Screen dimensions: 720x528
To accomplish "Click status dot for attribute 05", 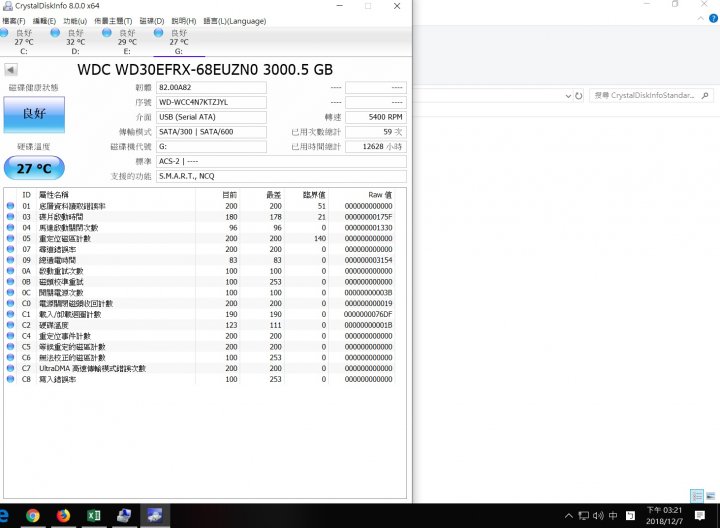I will [11, 238].
